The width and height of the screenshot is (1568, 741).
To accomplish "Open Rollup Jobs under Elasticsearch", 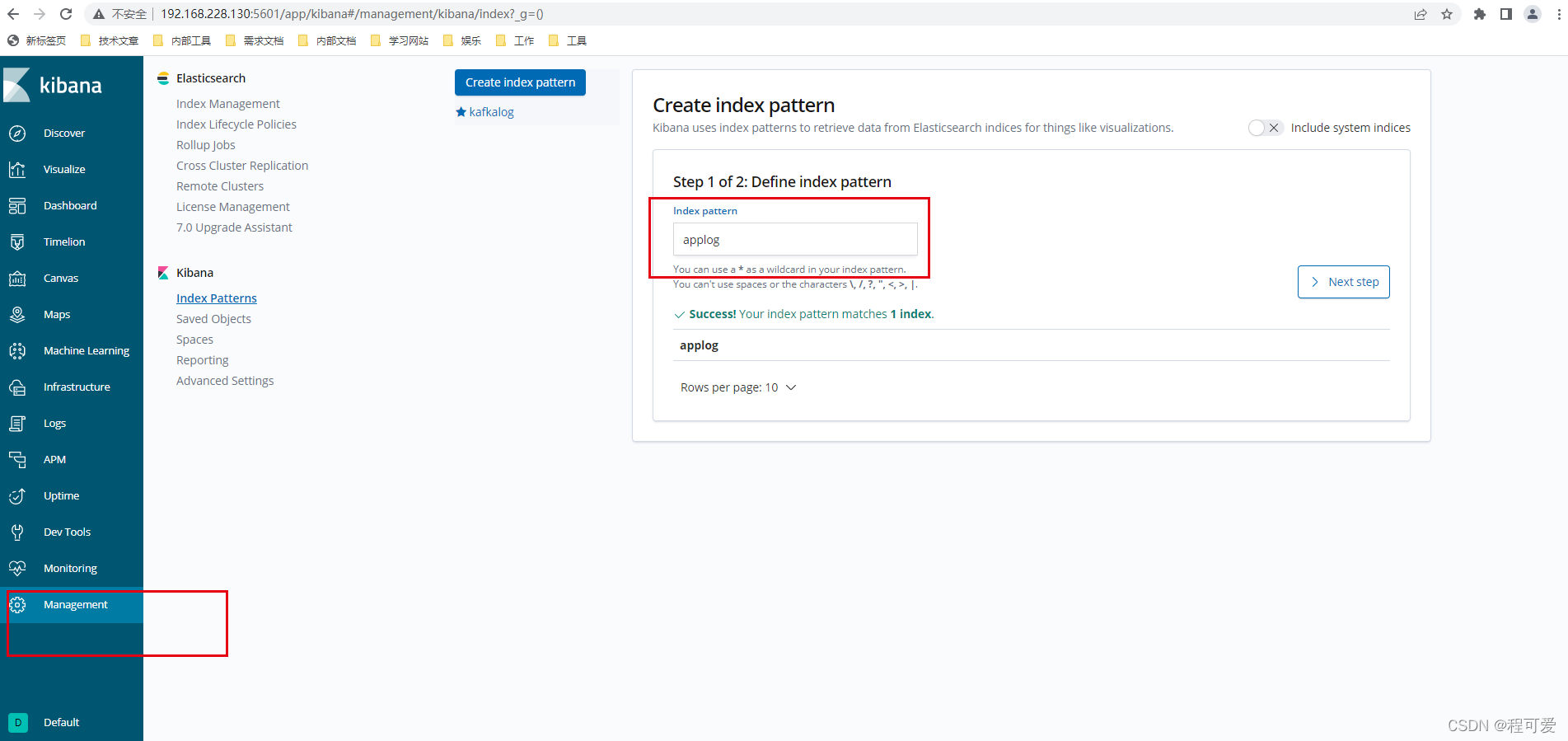I will pyautogui.click(x=206, y=145).
